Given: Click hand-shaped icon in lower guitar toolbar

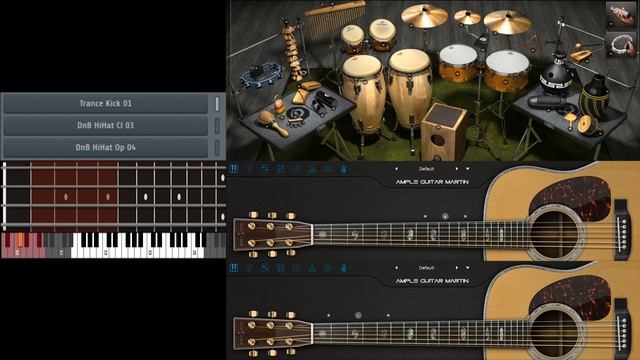Looking at the screenshot, I should [344, 268].
